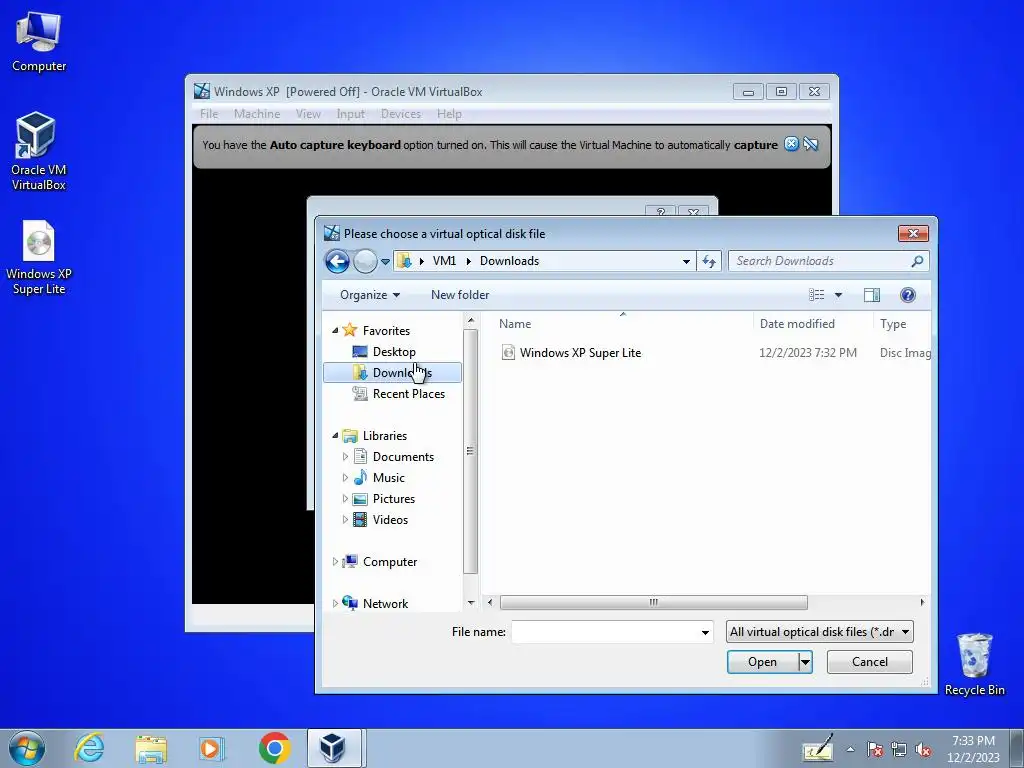Screen dimensions: 1024x768
Task: Open the View menu in VirtualBox window
Action: tap(308, 114)
